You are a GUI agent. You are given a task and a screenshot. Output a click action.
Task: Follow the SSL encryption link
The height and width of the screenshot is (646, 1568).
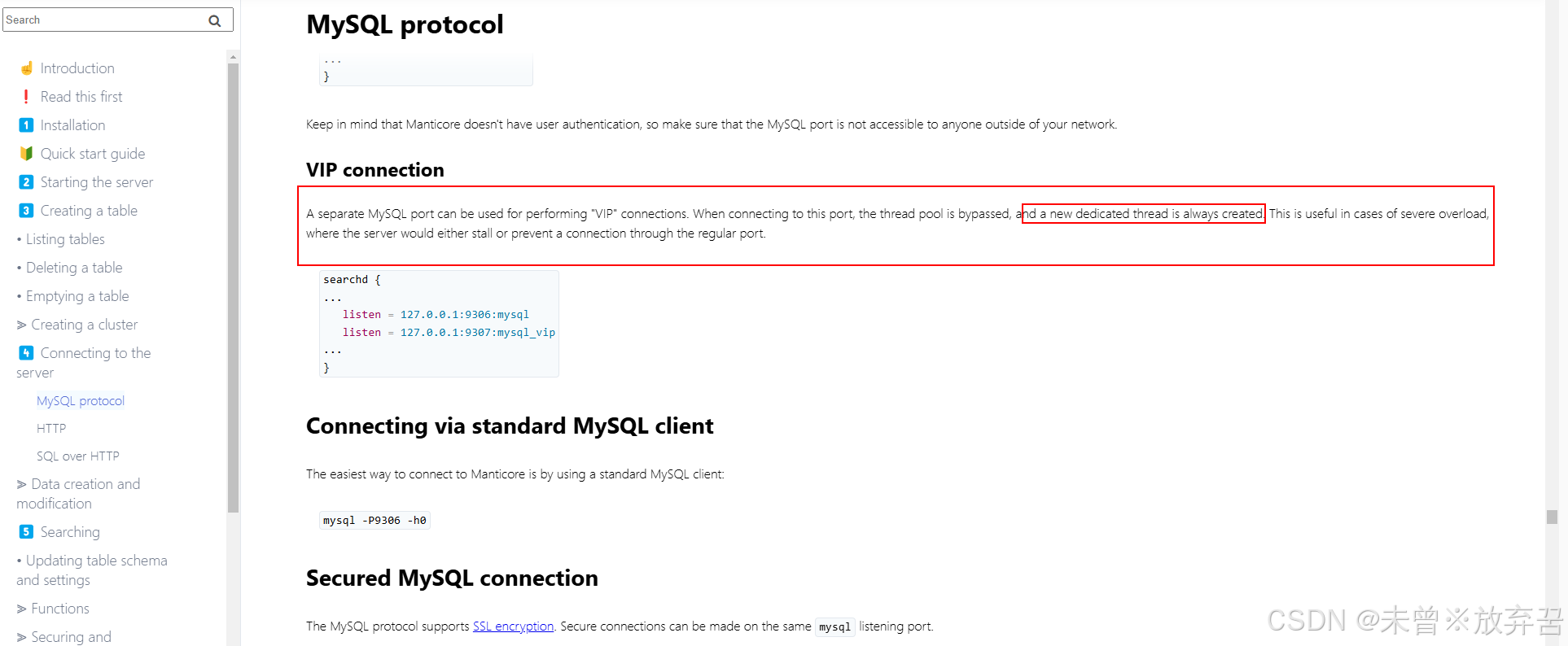pos(513,626)
